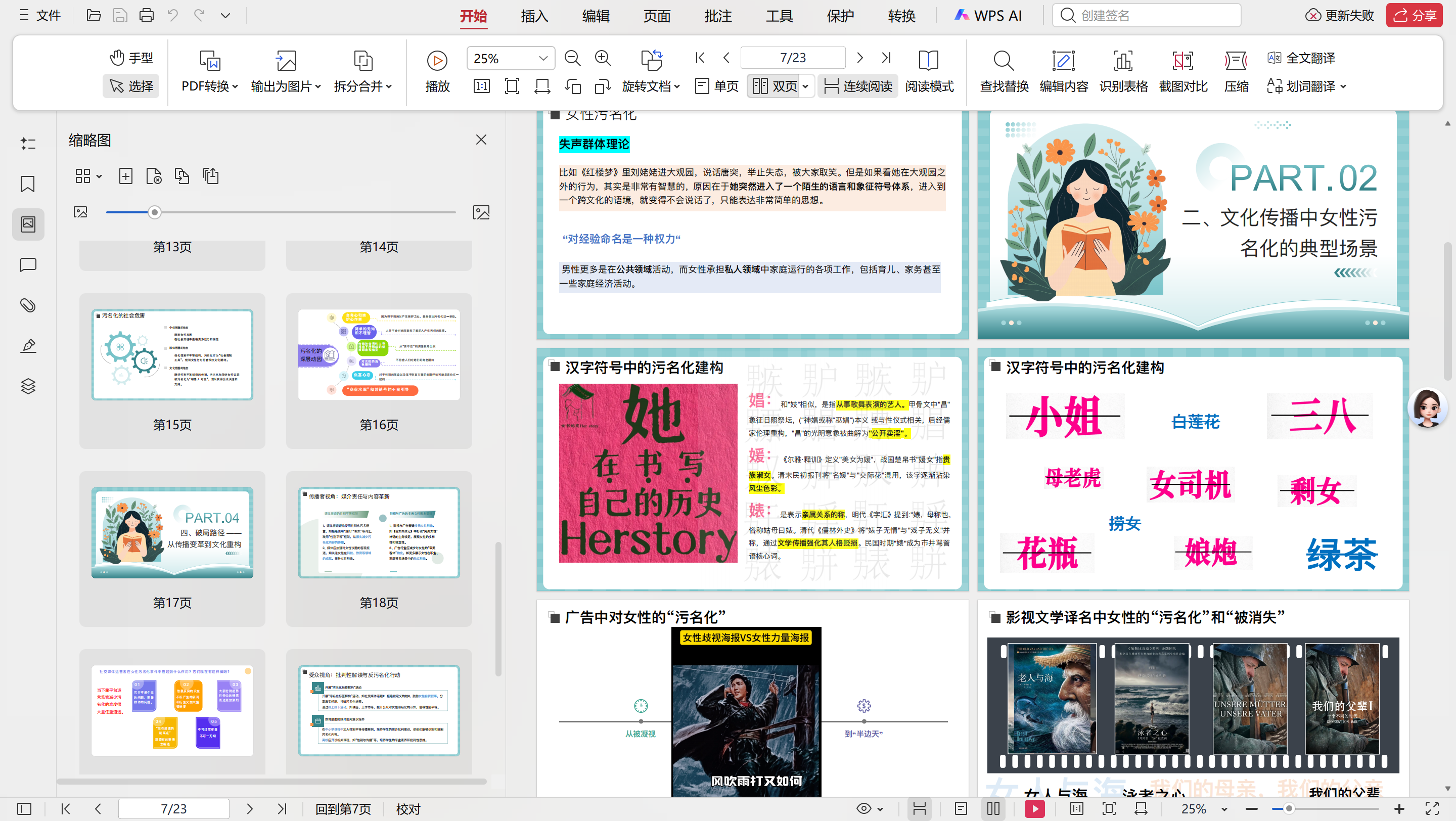Viewport: 1456px width, 821px height.
Task: Open the comments panel in the left sidebar
Action: [28, 264]
